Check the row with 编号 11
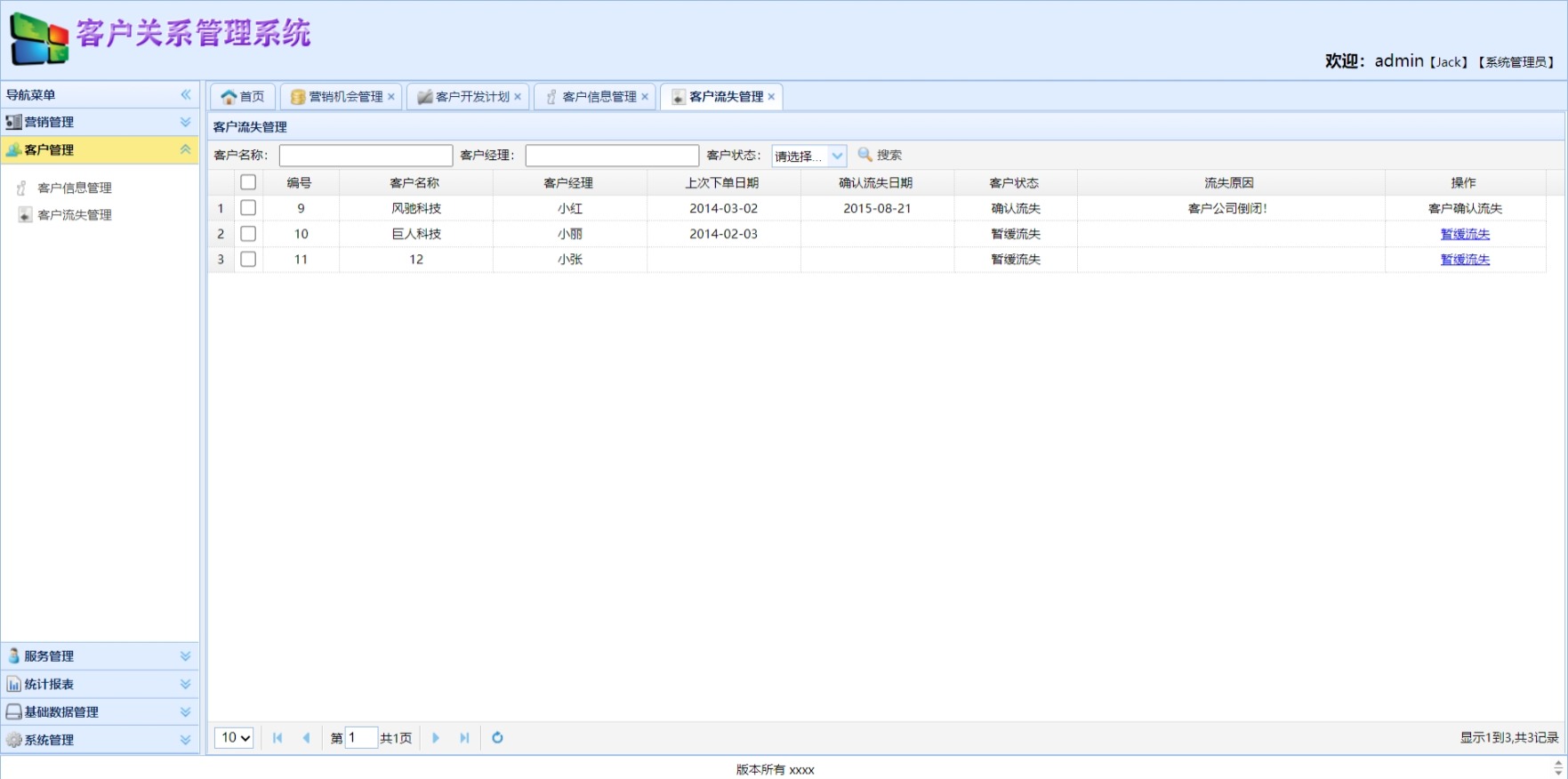Viewport: 1568px width, 779px height. pyautogui.click(x=248, y=260)
